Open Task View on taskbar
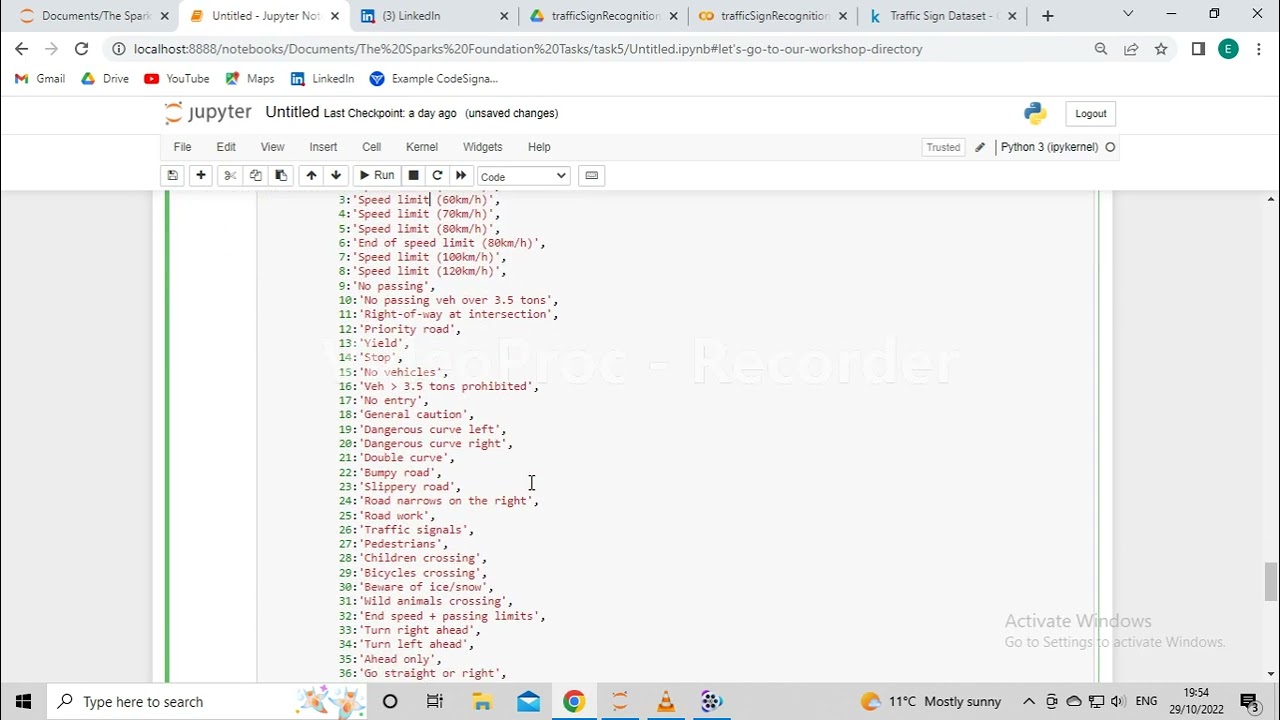The height and width of the screenshot is (720, 1280). click(435, 702)
